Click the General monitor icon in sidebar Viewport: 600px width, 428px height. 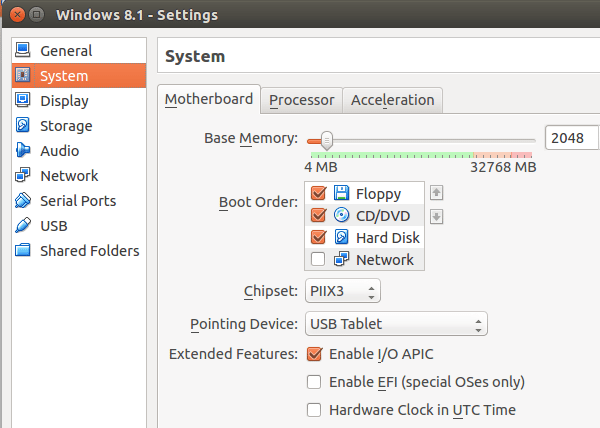23,50
